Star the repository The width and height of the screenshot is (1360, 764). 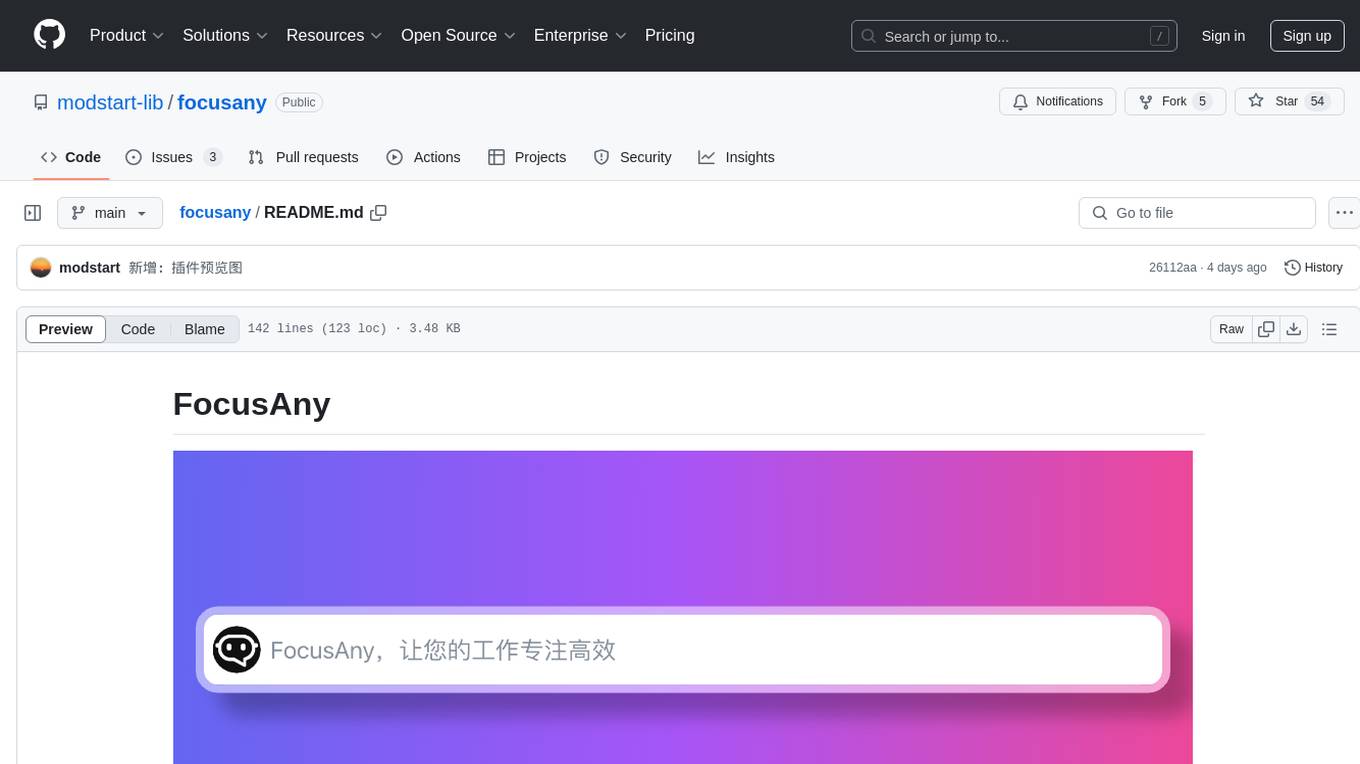click(1290, 102)
